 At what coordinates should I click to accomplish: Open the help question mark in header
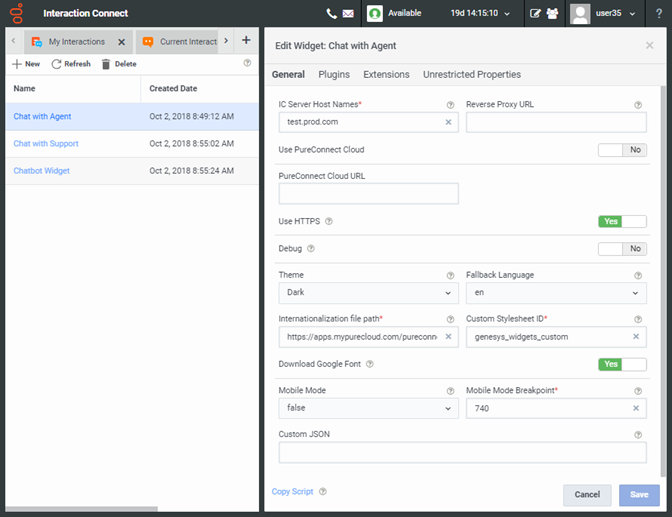point(658,14)
